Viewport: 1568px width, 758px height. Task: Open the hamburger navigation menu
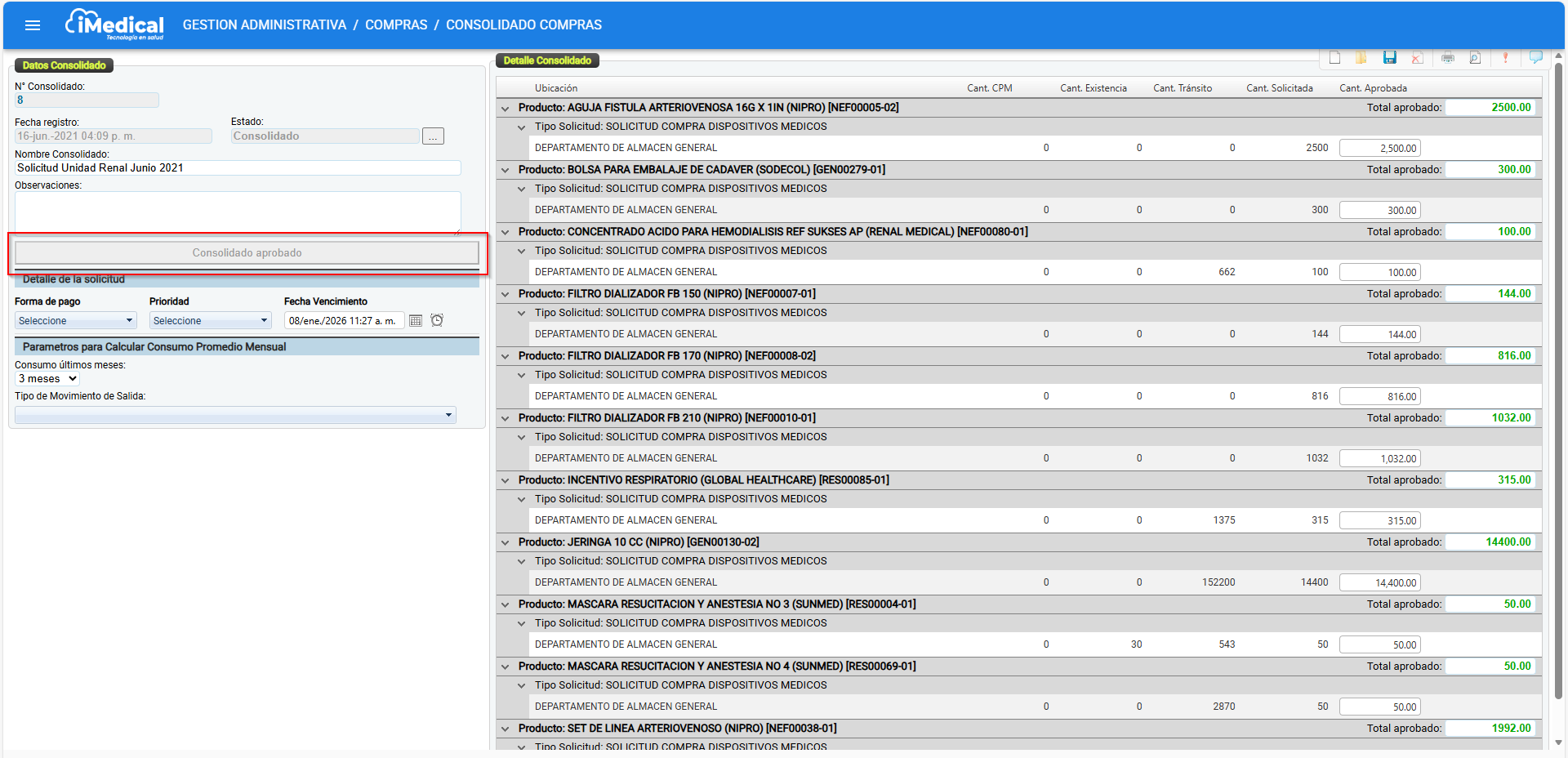(x=33, y=25)
